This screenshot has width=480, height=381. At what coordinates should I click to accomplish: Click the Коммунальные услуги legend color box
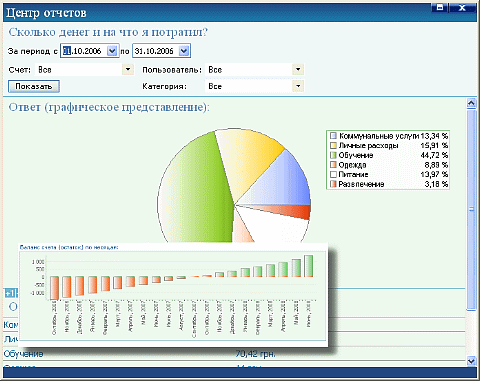coord(333,136)
